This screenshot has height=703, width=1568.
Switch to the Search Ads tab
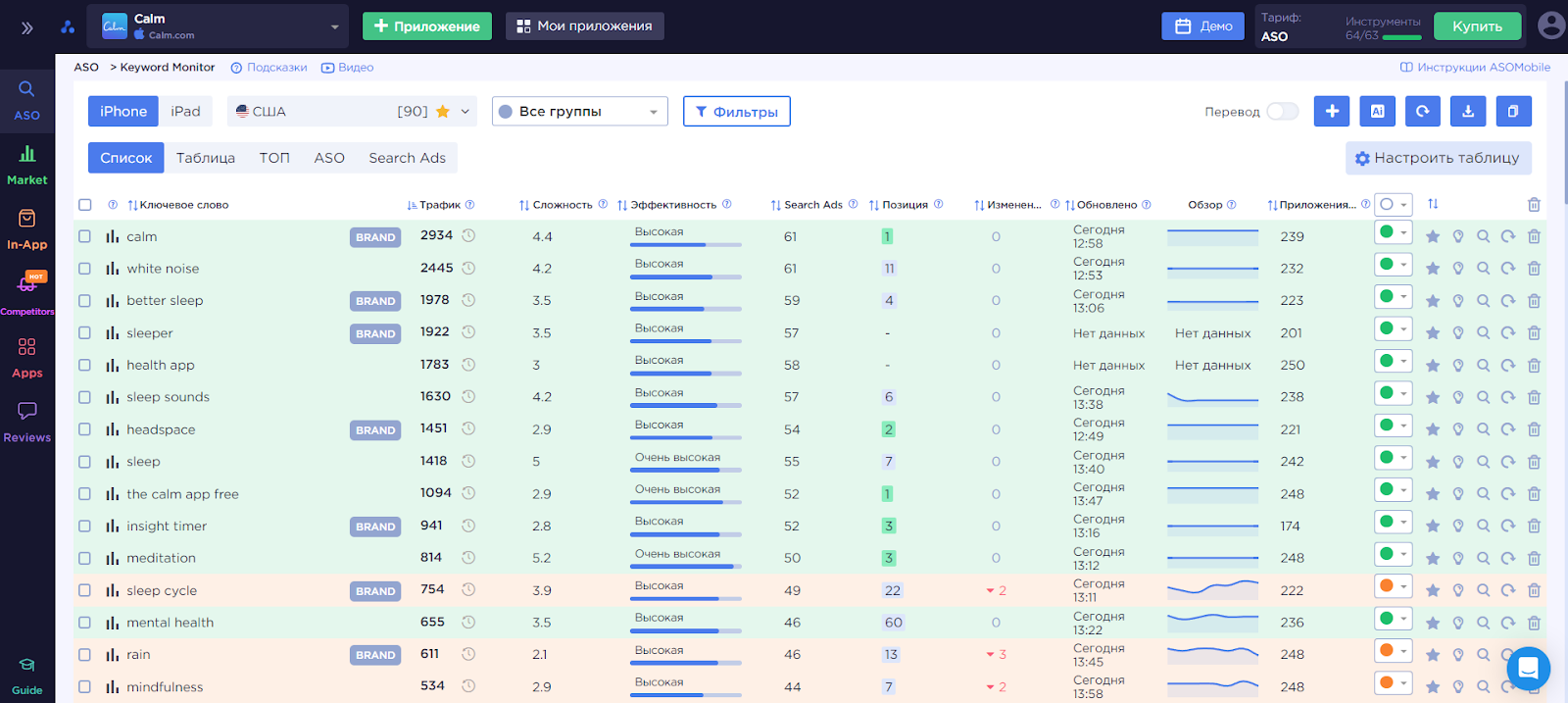(407, 158)
